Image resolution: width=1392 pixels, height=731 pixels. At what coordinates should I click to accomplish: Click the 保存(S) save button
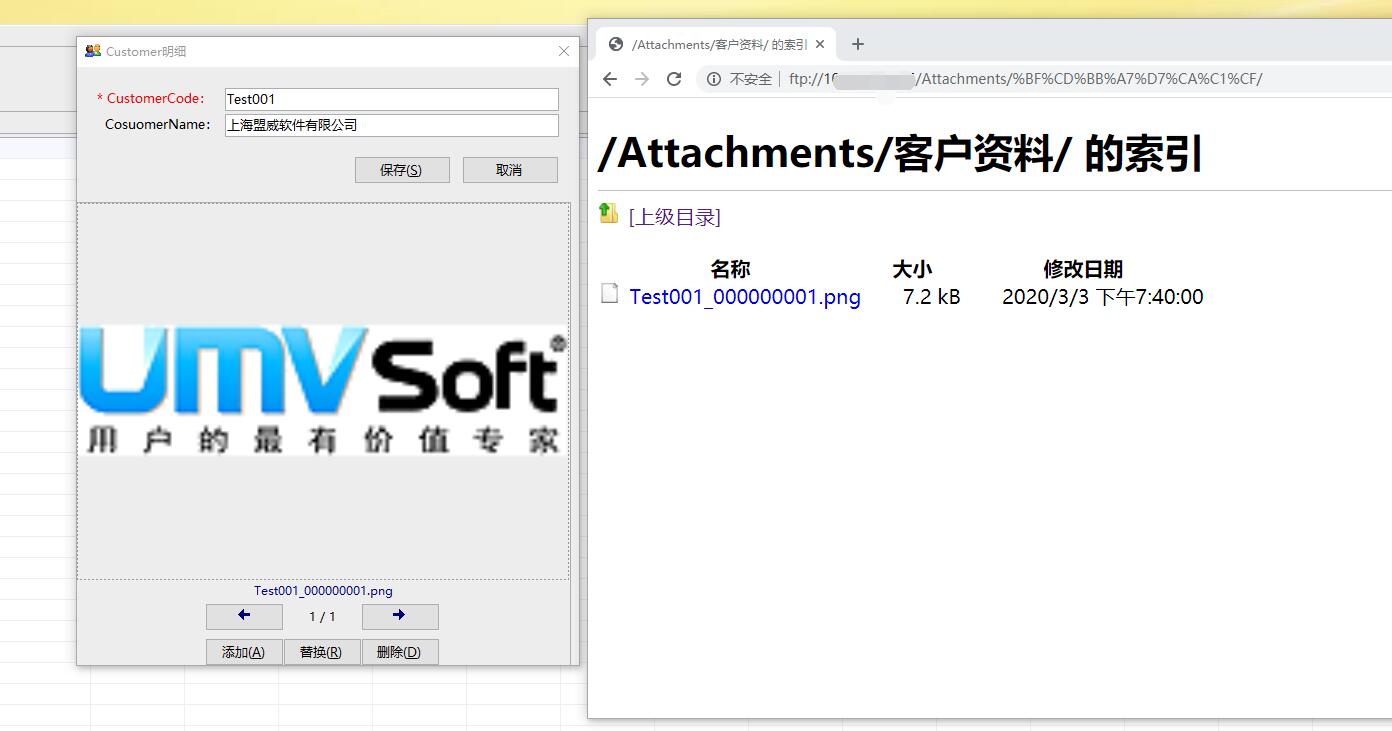402,170
